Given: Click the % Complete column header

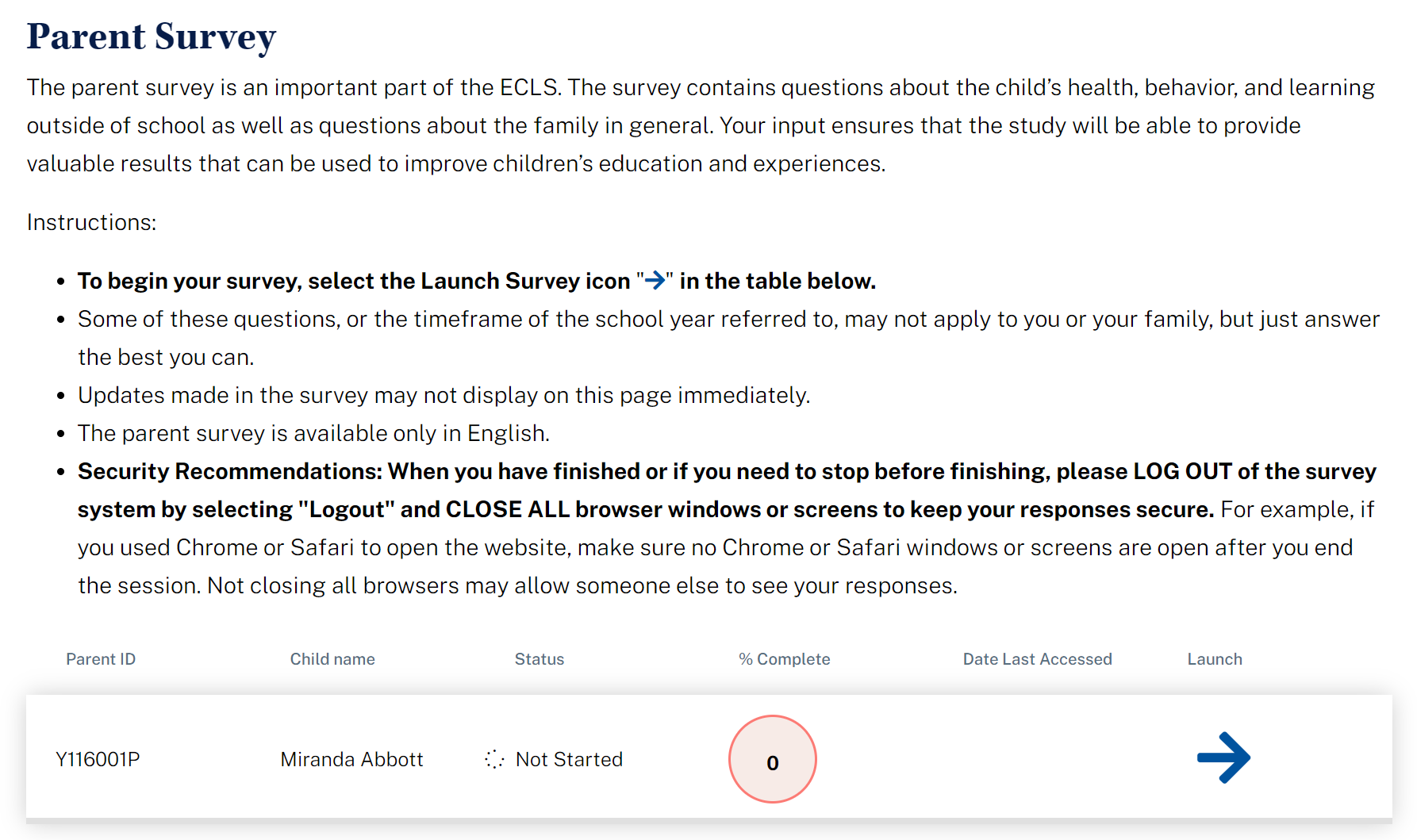Looking at the screenshot, I should click(784, 659).
